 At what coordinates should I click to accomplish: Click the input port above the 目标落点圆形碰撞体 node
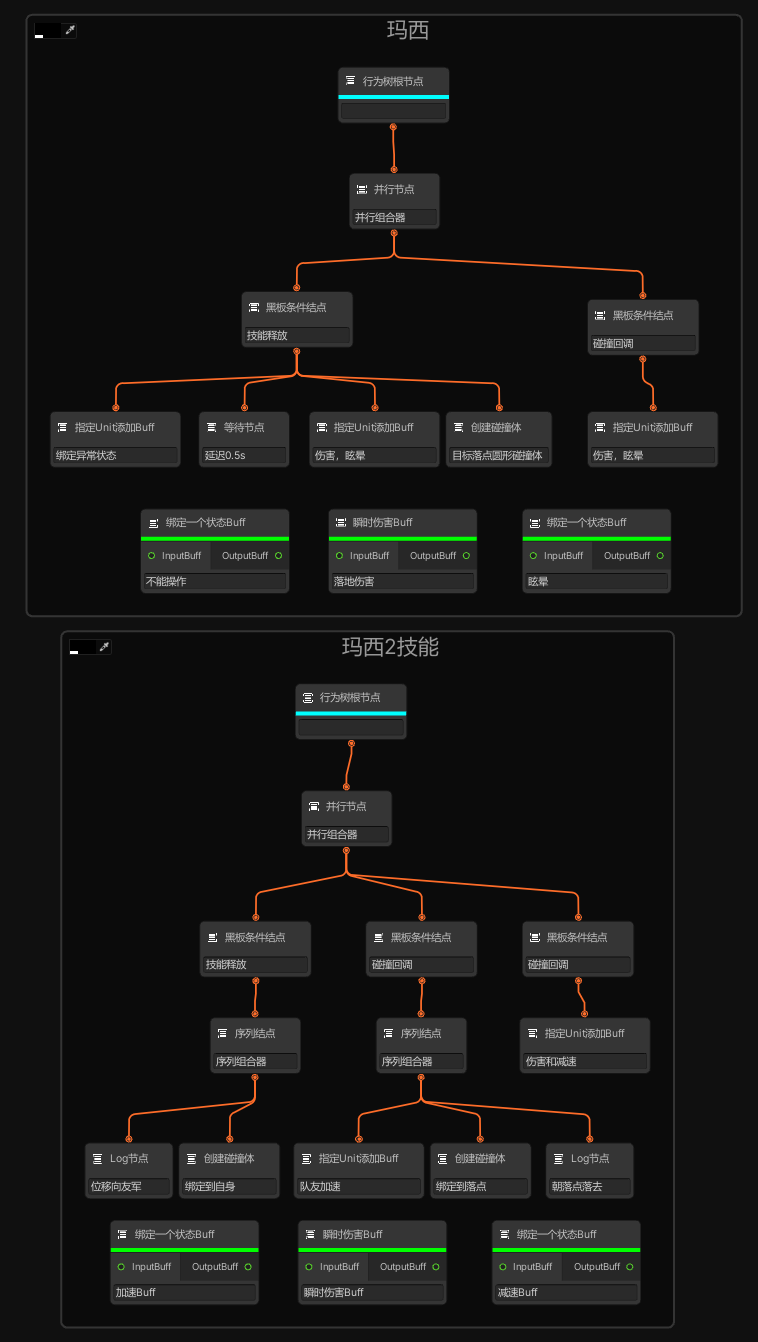click(x=498, y=407)
